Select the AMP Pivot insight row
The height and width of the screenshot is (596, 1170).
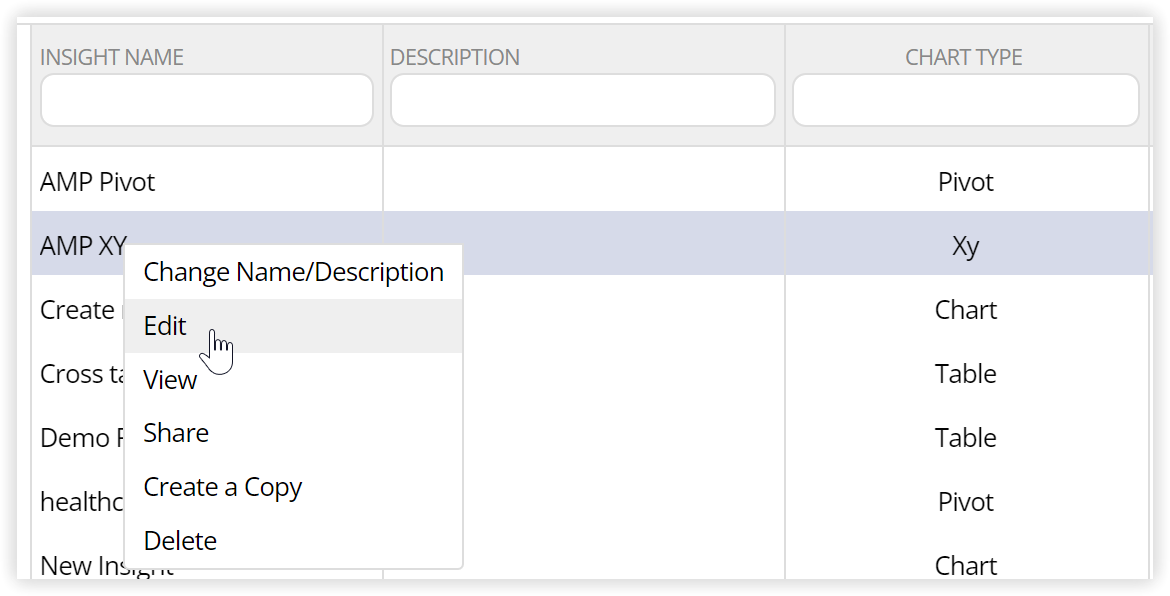(98, 182)
